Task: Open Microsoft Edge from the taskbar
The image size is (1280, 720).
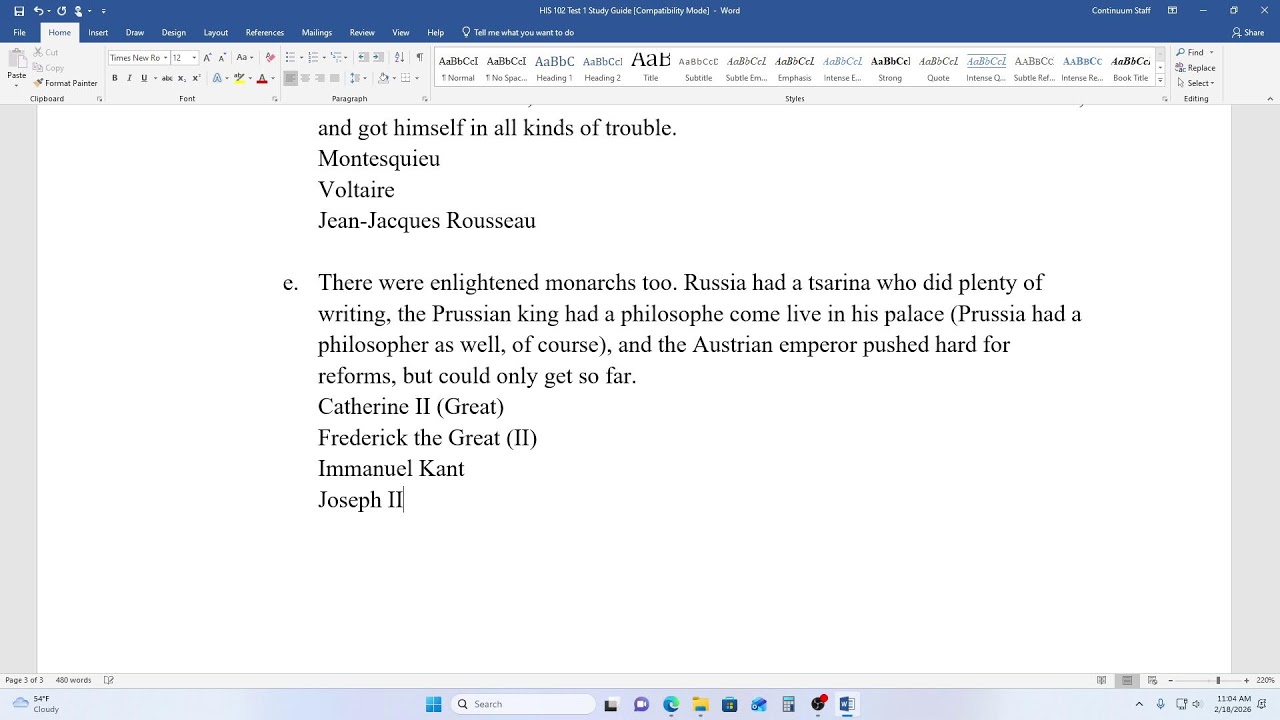Action: pos(670,704)
